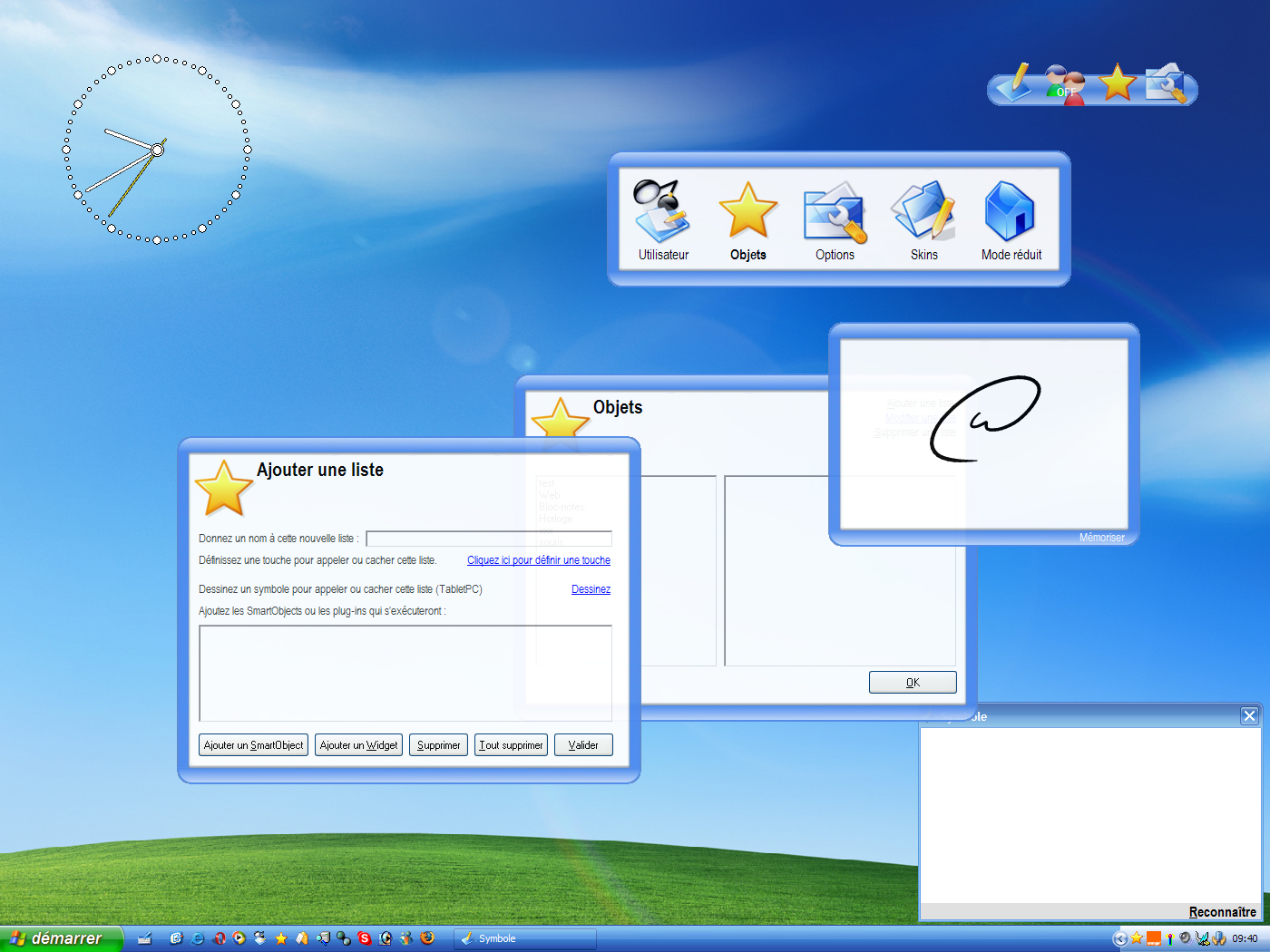Click the Dessinez link
This screenshot has height=952, width=1270.
[591, 589]
